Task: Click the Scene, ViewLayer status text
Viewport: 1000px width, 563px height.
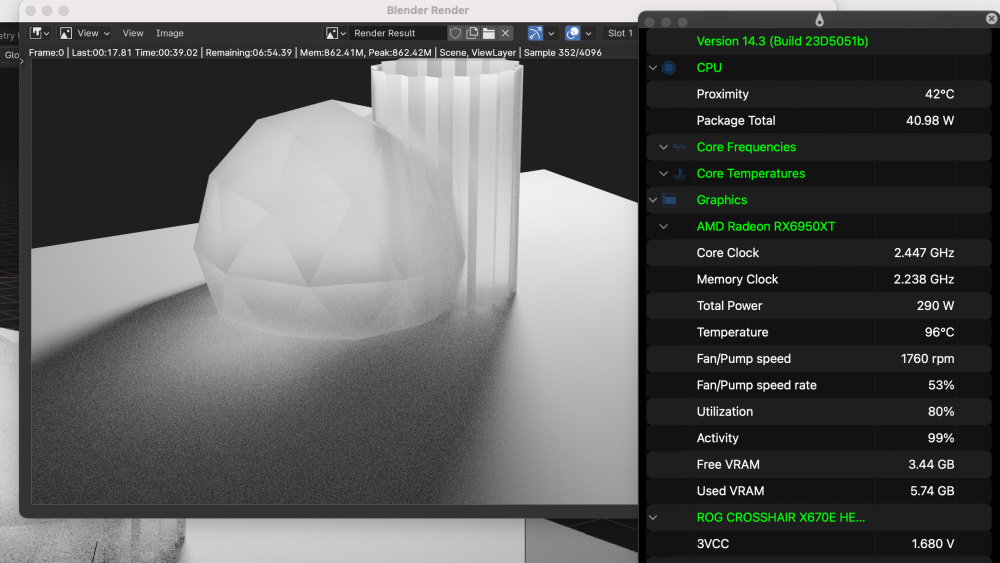Action: coord(478,52)
